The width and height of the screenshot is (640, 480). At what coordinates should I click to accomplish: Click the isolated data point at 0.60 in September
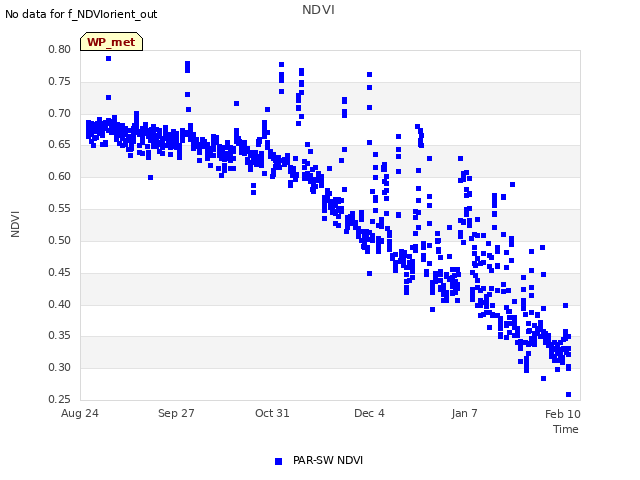coord(150,177)
